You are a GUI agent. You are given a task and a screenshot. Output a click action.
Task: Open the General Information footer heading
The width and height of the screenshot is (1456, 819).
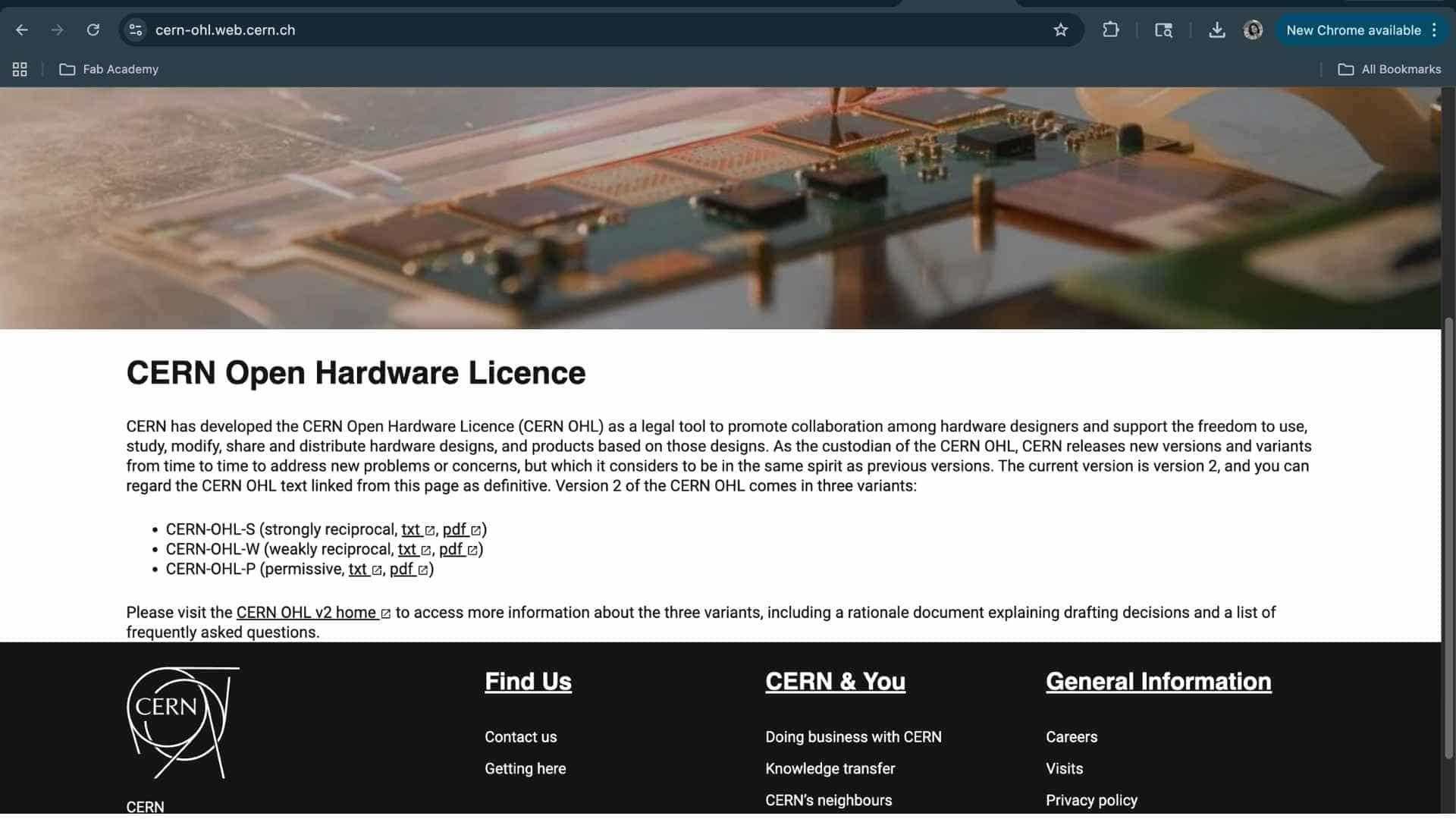[x=1158, y=682]
